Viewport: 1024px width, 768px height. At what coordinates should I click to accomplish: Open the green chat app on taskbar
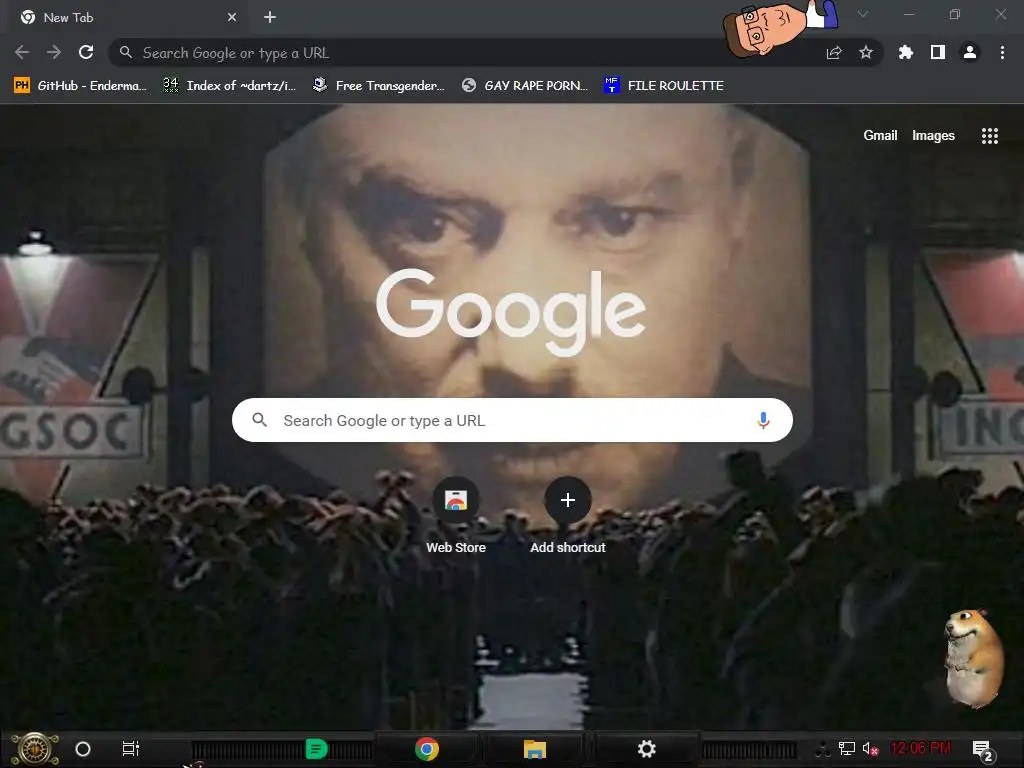316,749
